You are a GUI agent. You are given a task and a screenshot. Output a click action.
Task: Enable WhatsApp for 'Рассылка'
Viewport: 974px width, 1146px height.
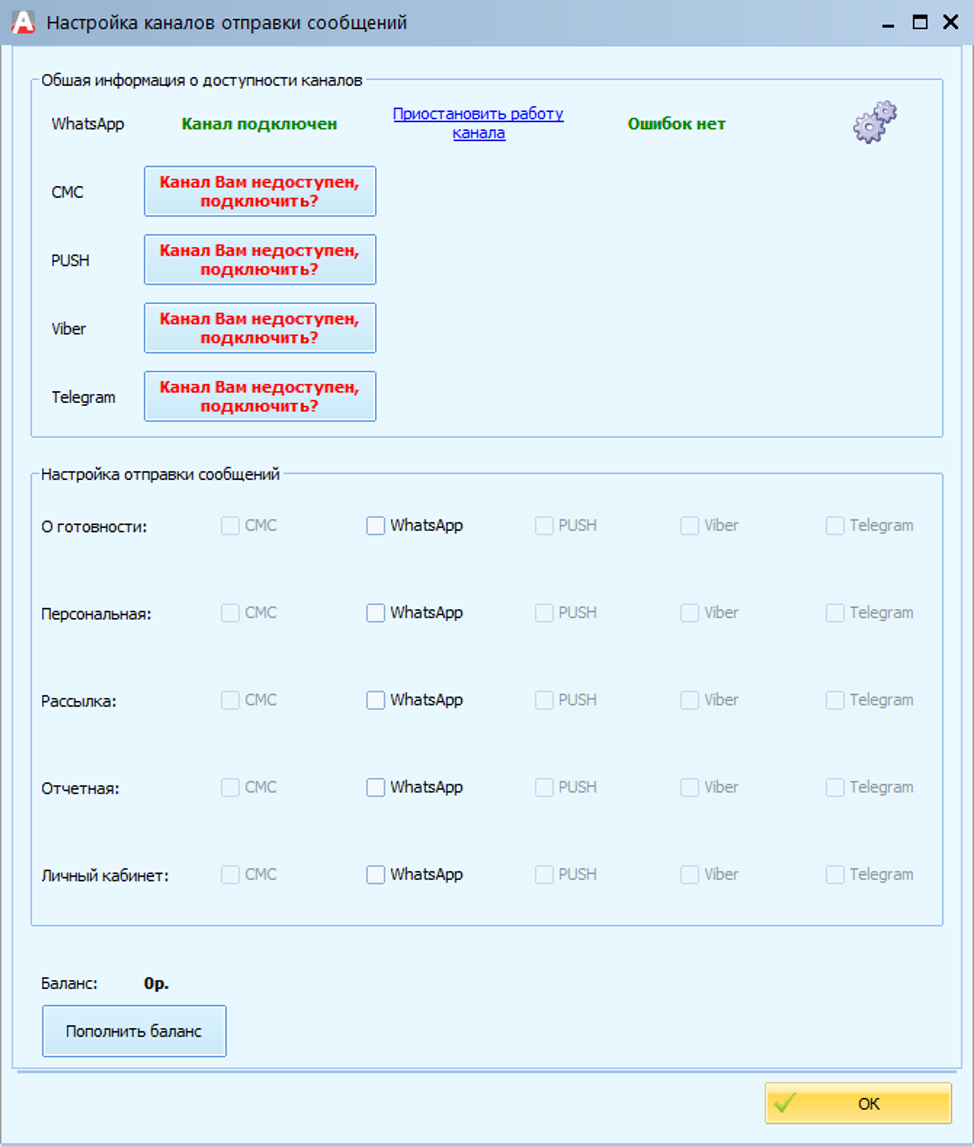tap(376, 700)
